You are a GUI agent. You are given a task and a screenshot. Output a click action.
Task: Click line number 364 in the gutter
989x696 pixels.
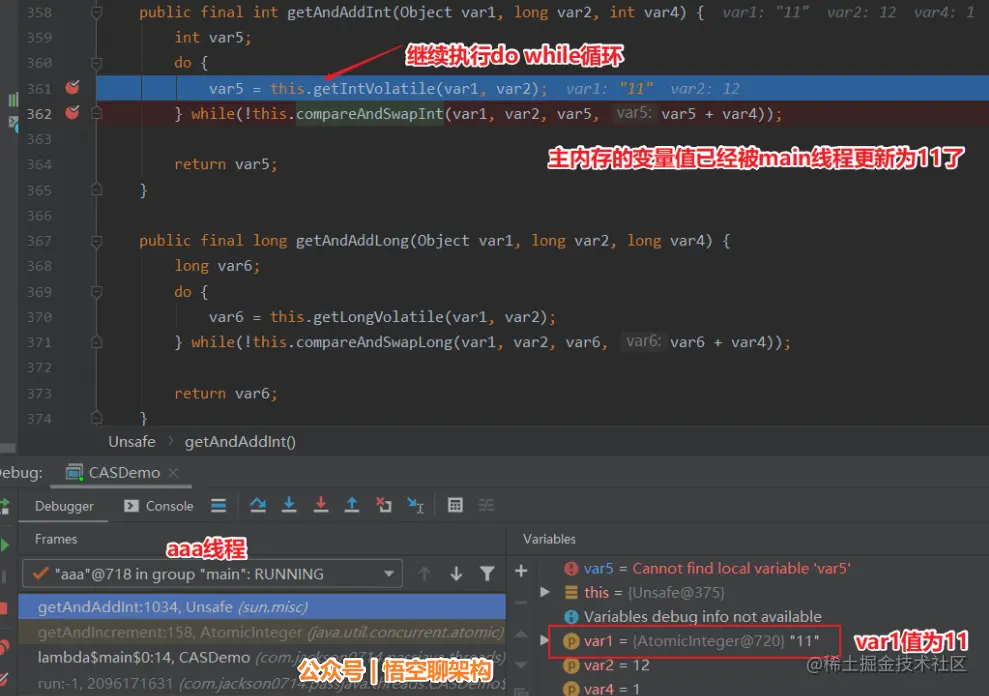pyautogui.click(x=39, y=164)
